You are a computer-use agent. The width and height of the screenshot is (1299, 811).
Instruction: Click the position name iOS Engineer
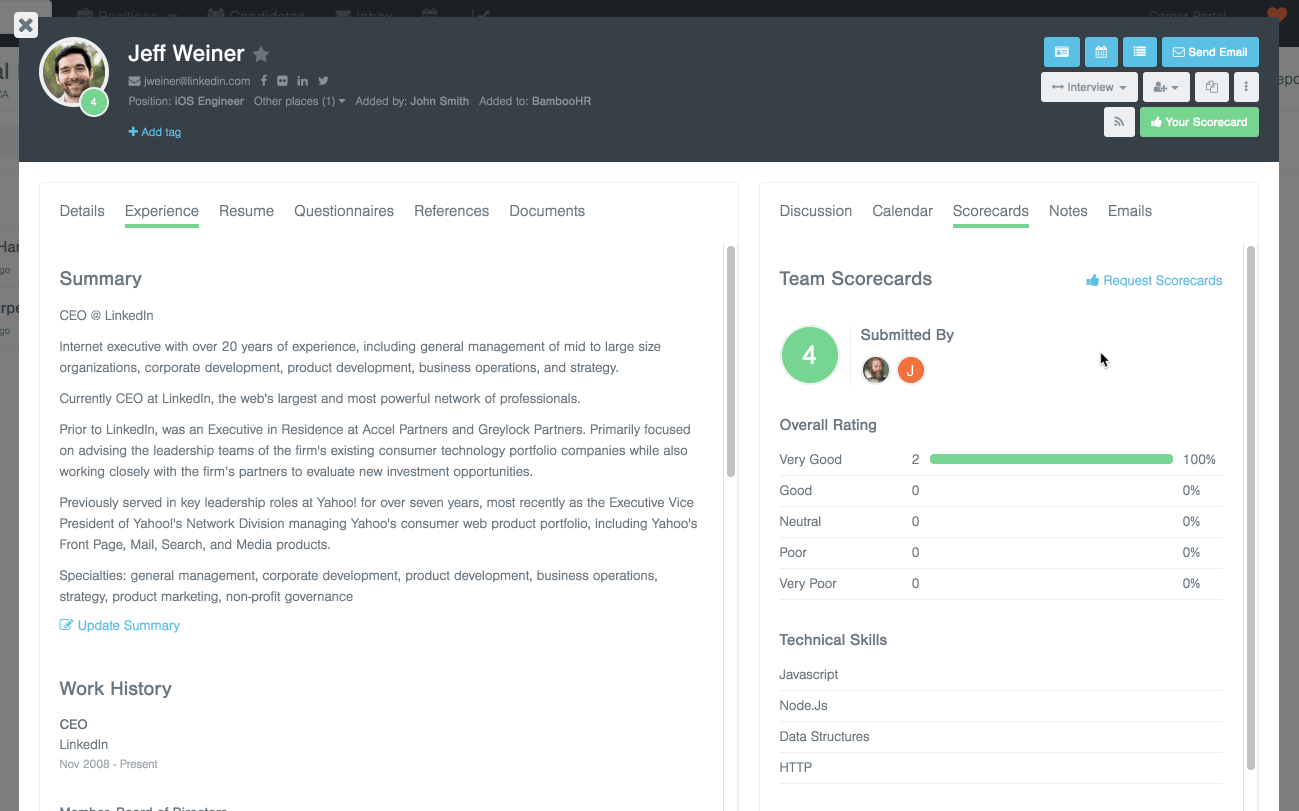pyautogui.click(x=209, y=101)
